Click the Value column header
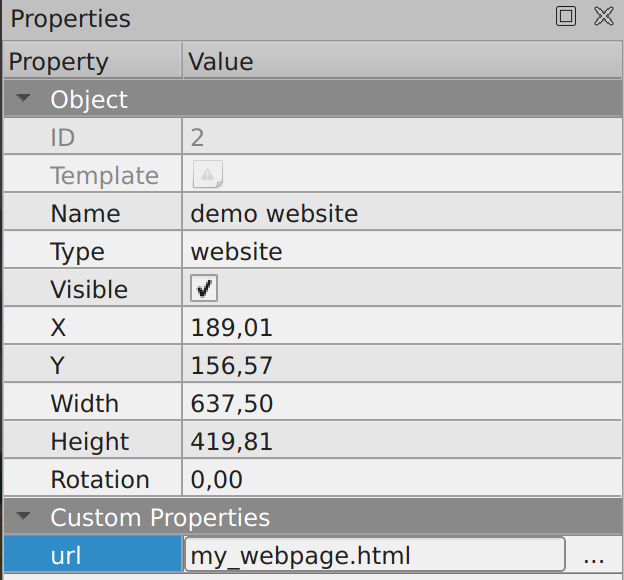 point(402,61)
